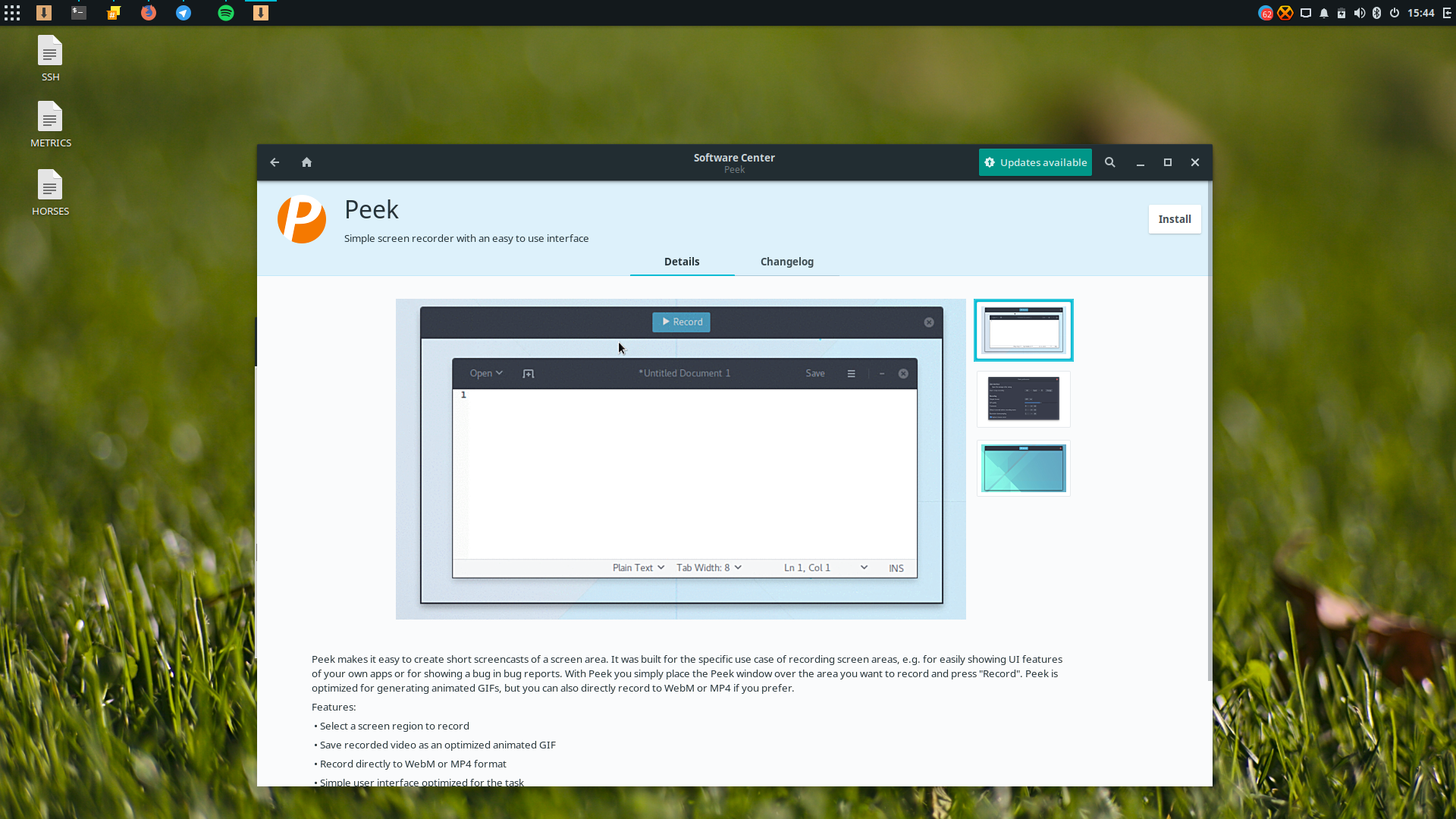Image resolution: width=1456 pixels, height=819 pixels.
Task: Open the sticky notes app icon
Action: click(114, 13)
